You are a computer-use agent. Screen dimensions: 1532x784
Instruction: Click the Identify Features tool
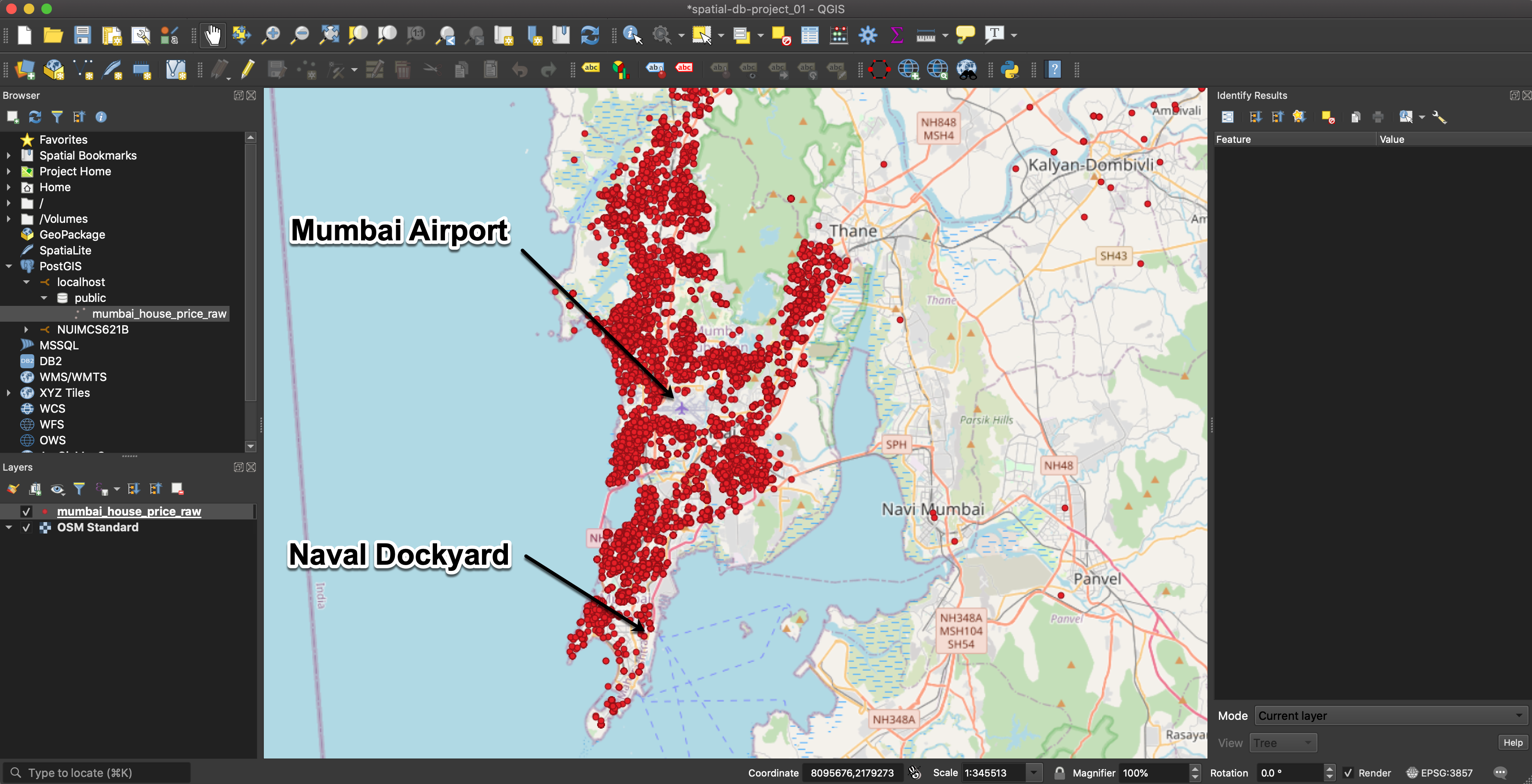click(632, 36)
